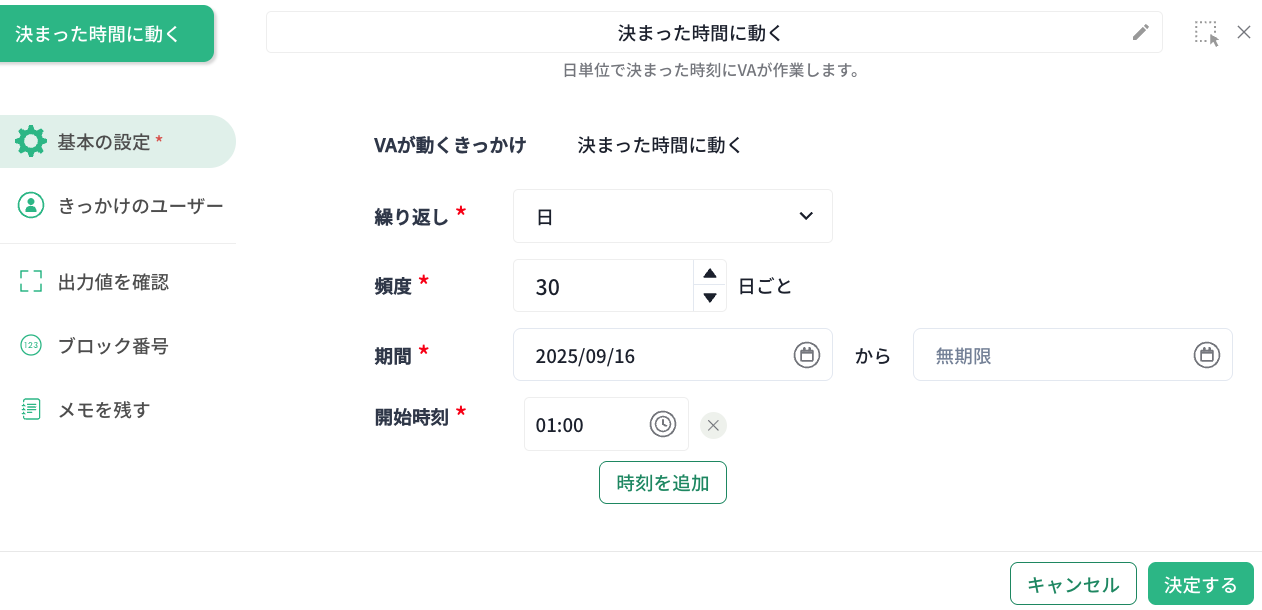Click the user icon for きっかけのユーザー
The height and width of the screenshot is (610, 1262).
coord(31,205)
